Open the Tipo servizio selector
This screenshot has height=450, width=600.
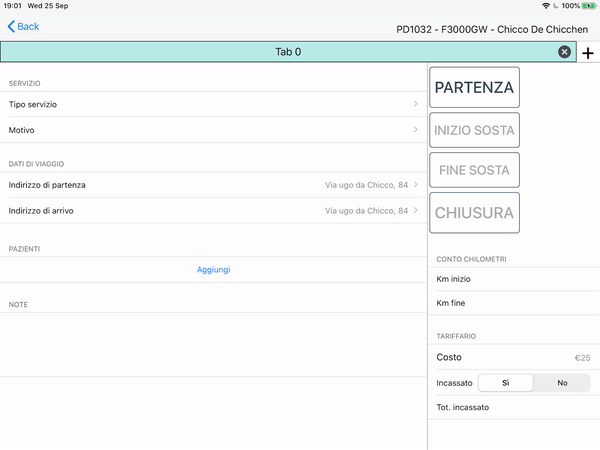214,104
